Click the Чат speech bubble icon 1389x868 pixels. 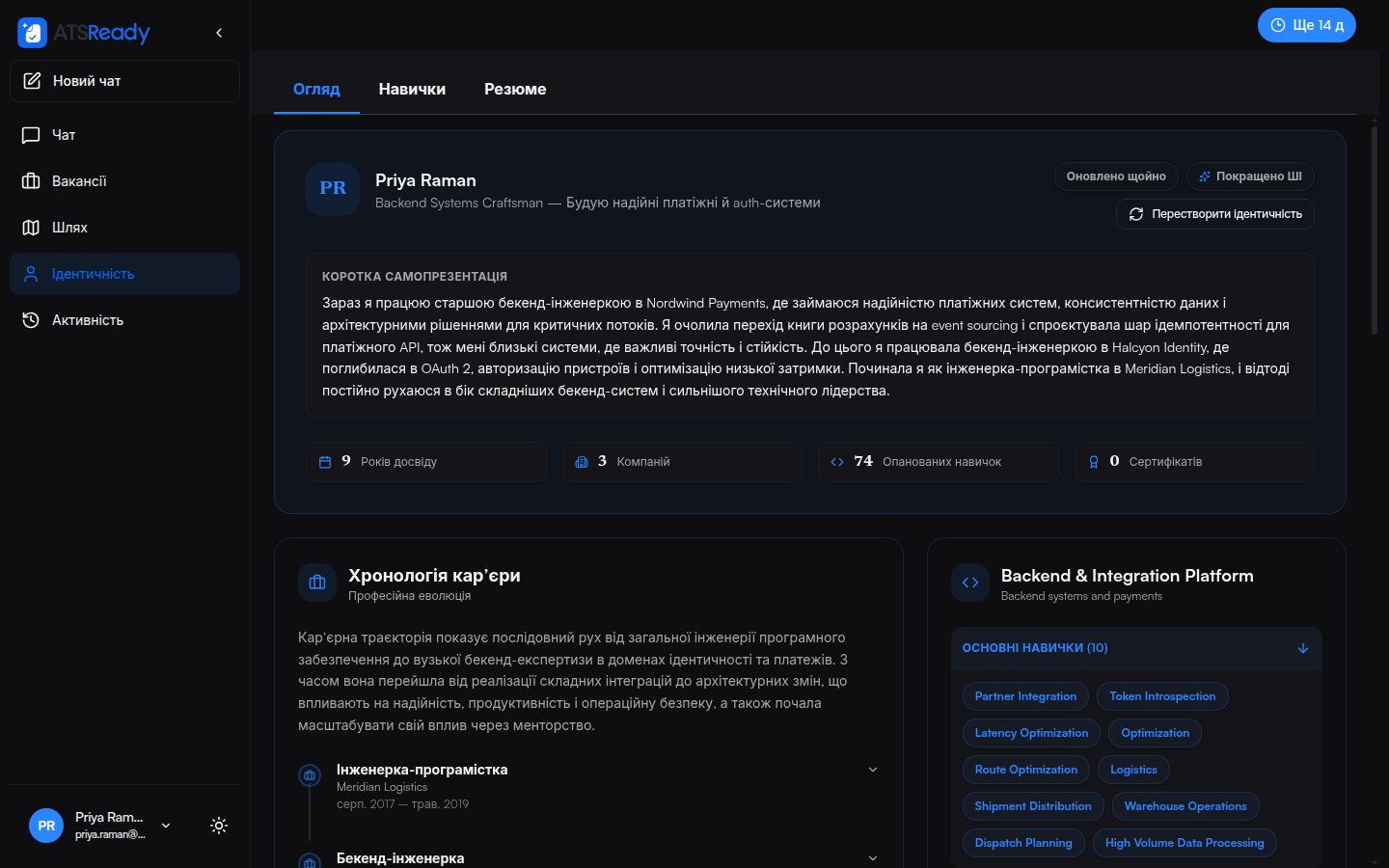coord(31,135)
